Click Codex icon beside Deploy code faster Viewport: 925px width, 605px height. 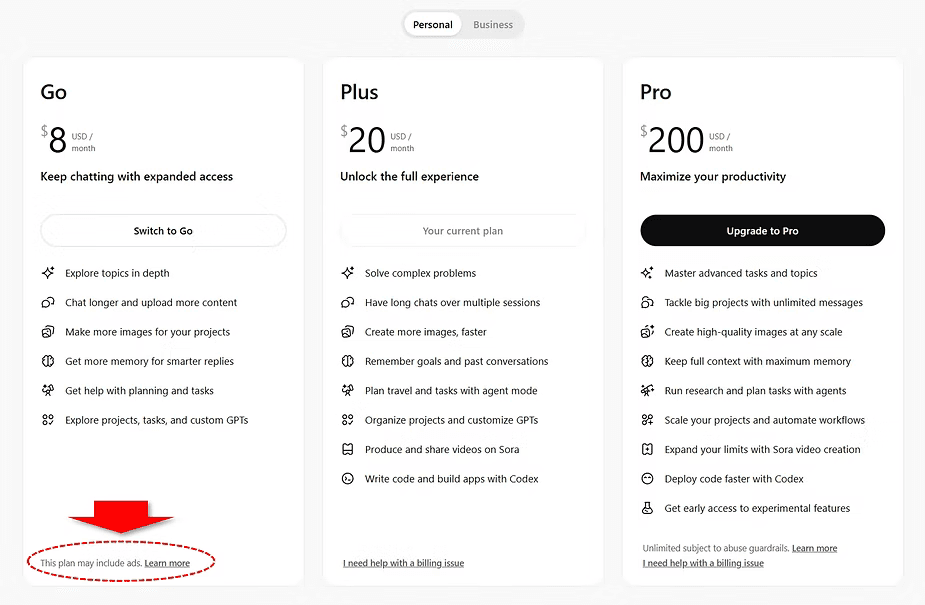tap(648, 479)
